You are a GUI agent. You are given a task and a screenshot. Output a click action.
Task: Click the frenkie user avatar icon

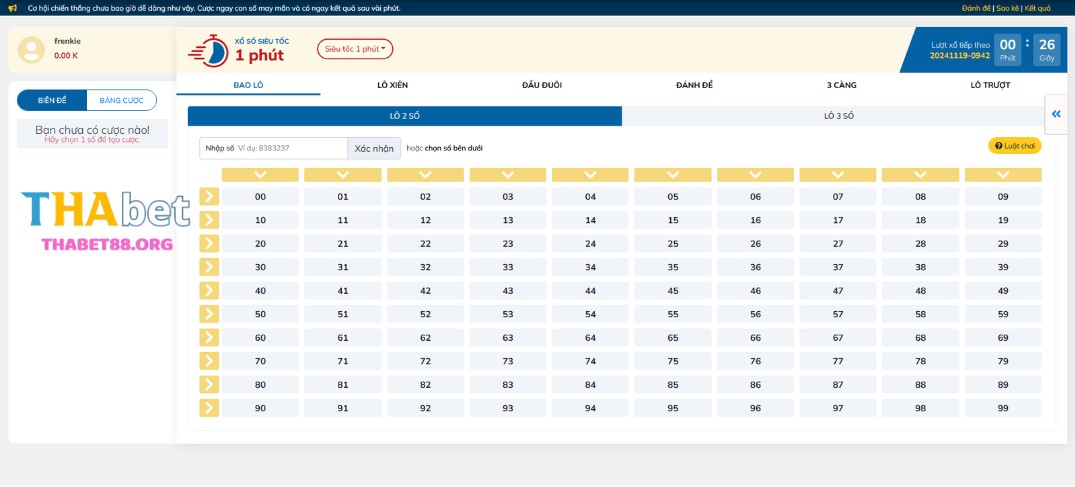click(x=32, y=49)
